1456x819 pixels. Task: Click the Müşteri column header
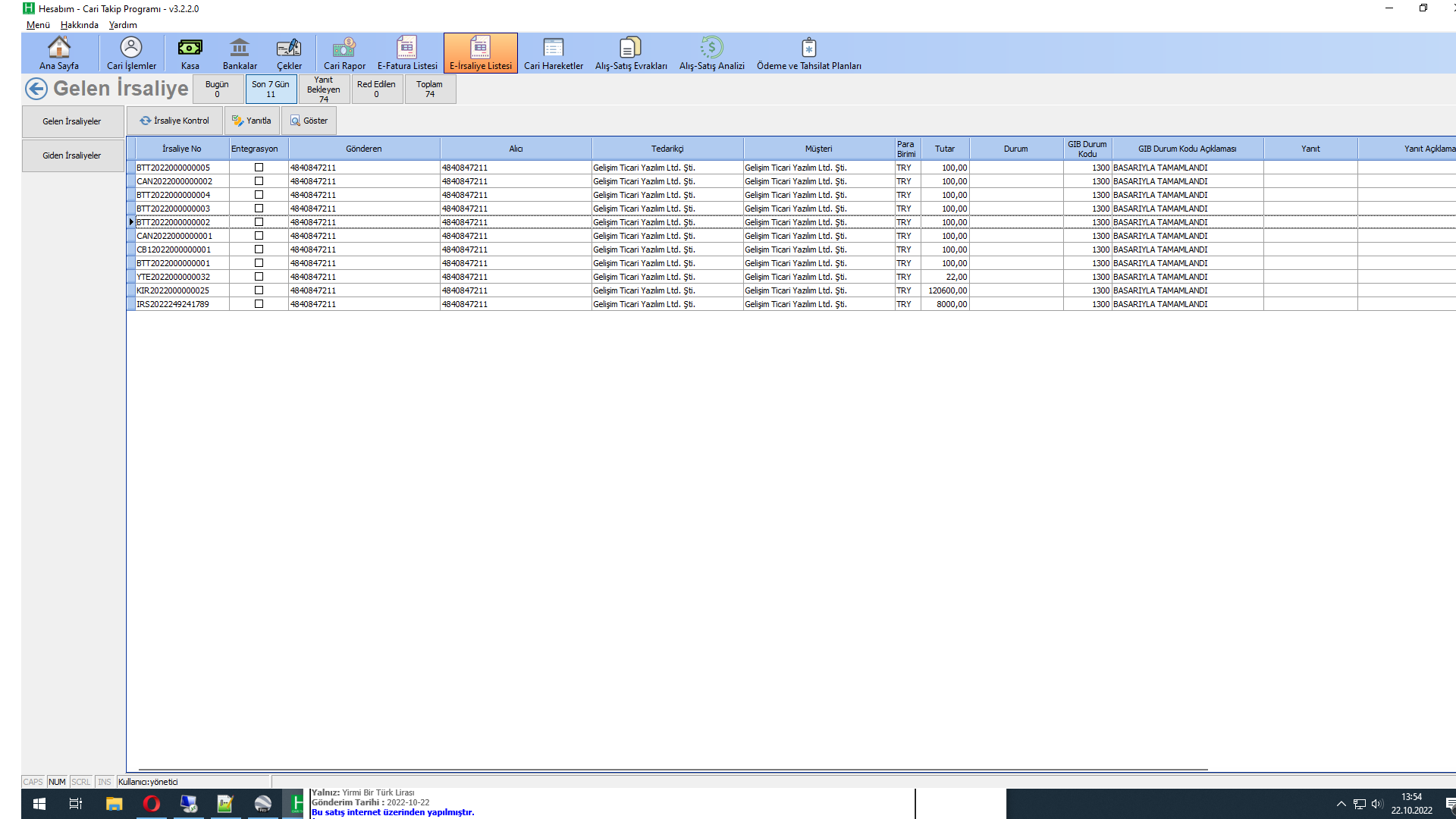819,149
